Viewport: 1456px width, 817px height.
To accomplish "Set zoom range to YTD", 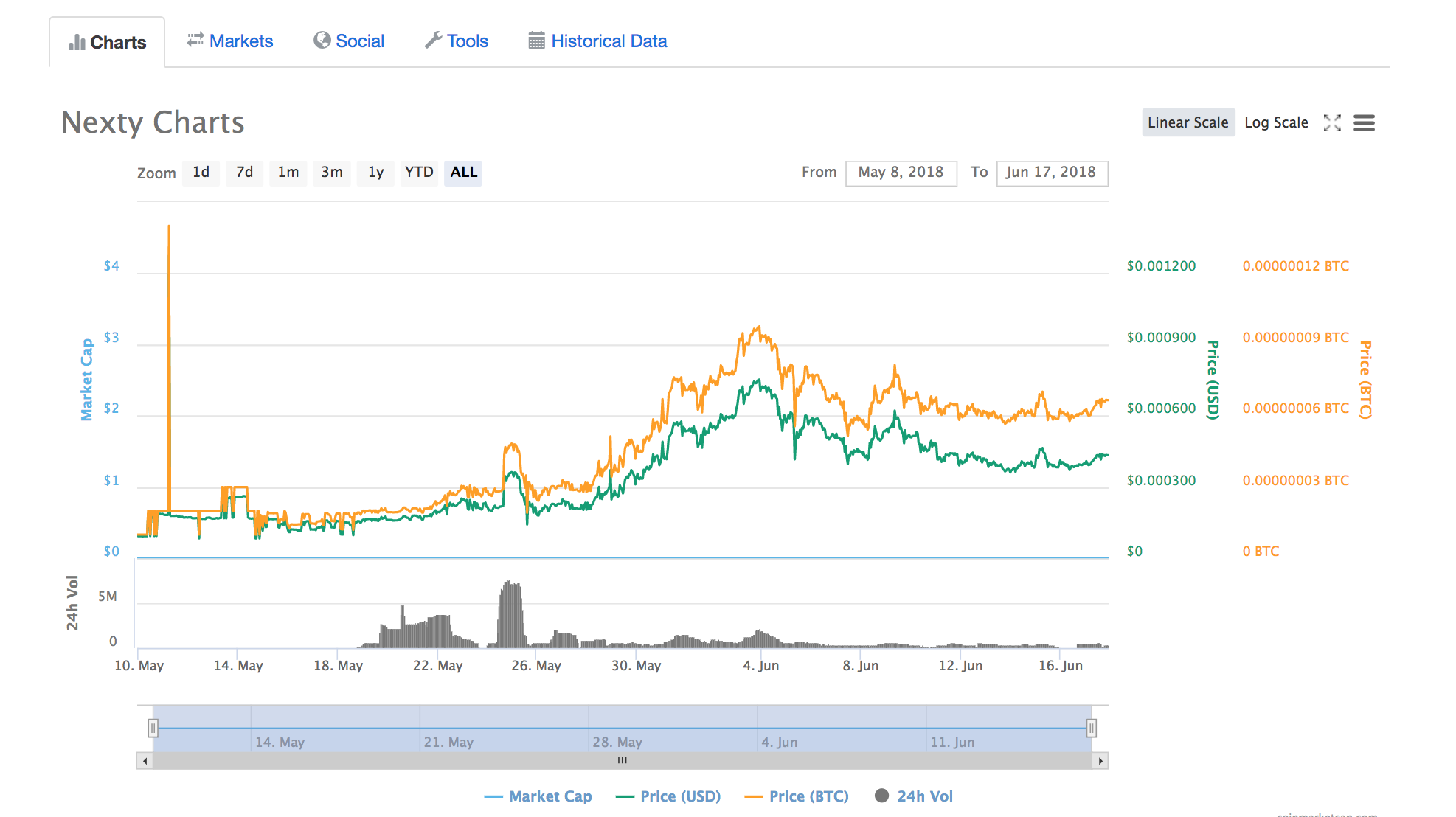I will [419, 173].
